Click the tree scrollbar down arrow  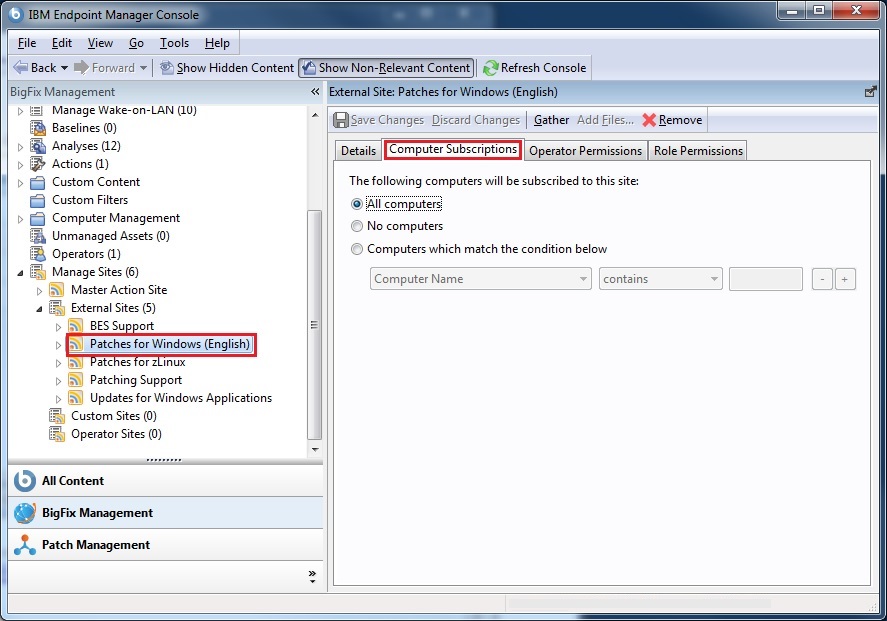pyautogui.click(x=315, y=450)
